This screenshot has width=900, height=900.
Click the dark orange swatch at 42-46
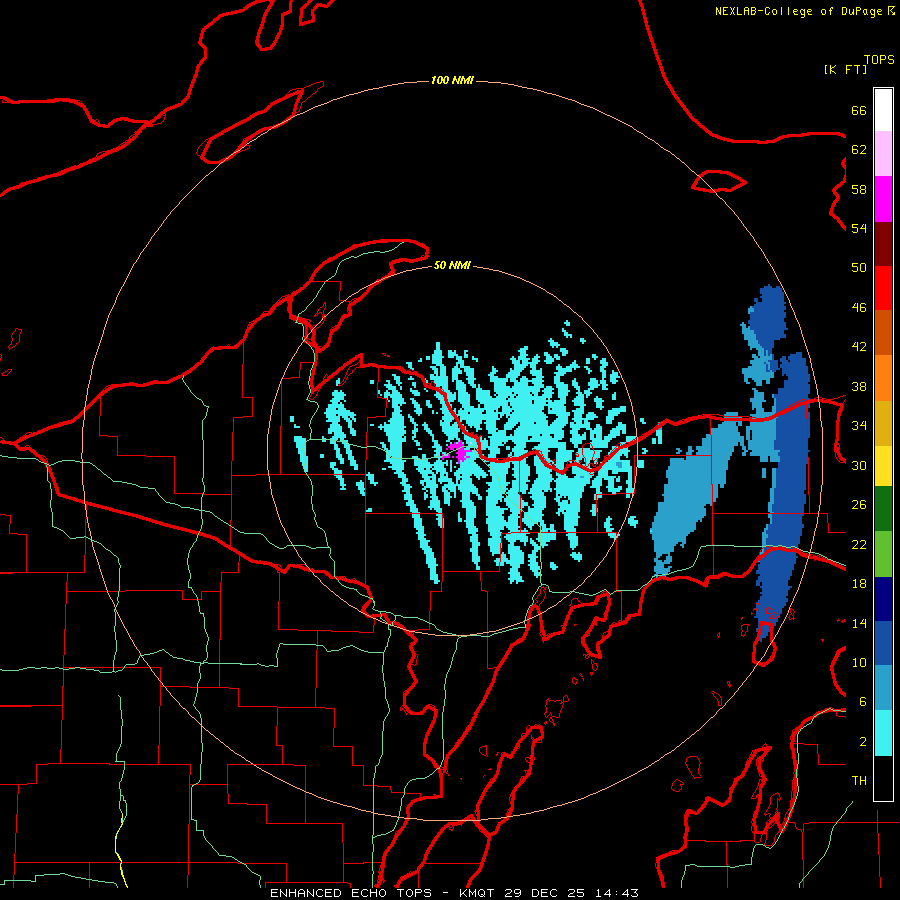[x=883, y=333]
